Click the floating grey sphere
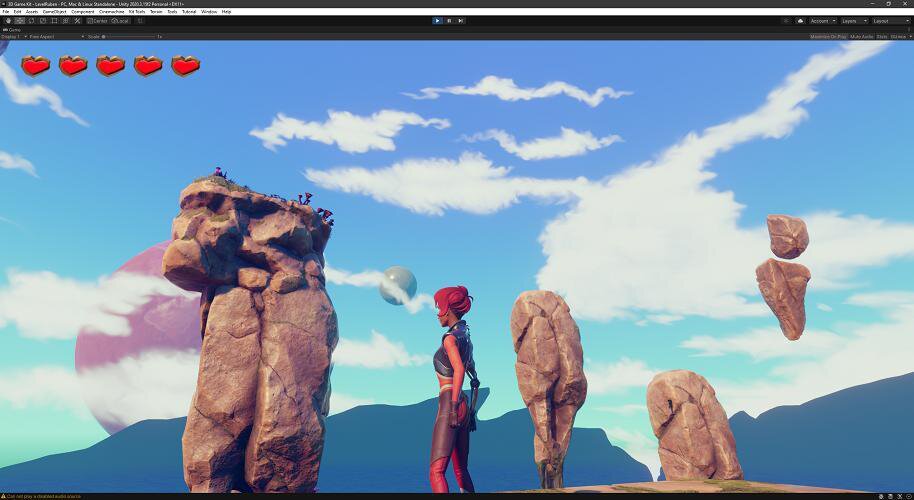This screenshot has height=500, width=914. coord(398,286)
